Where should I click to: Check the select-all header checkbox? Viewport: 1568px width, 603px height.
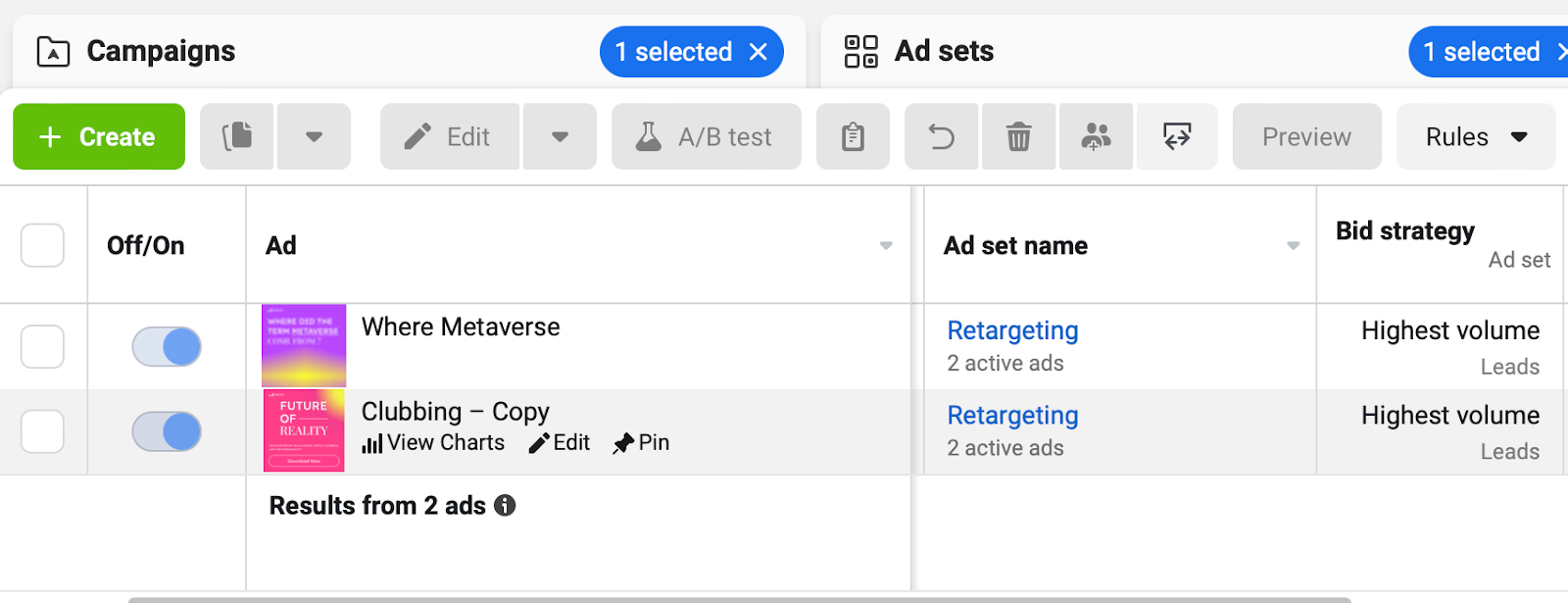[42, 245]
